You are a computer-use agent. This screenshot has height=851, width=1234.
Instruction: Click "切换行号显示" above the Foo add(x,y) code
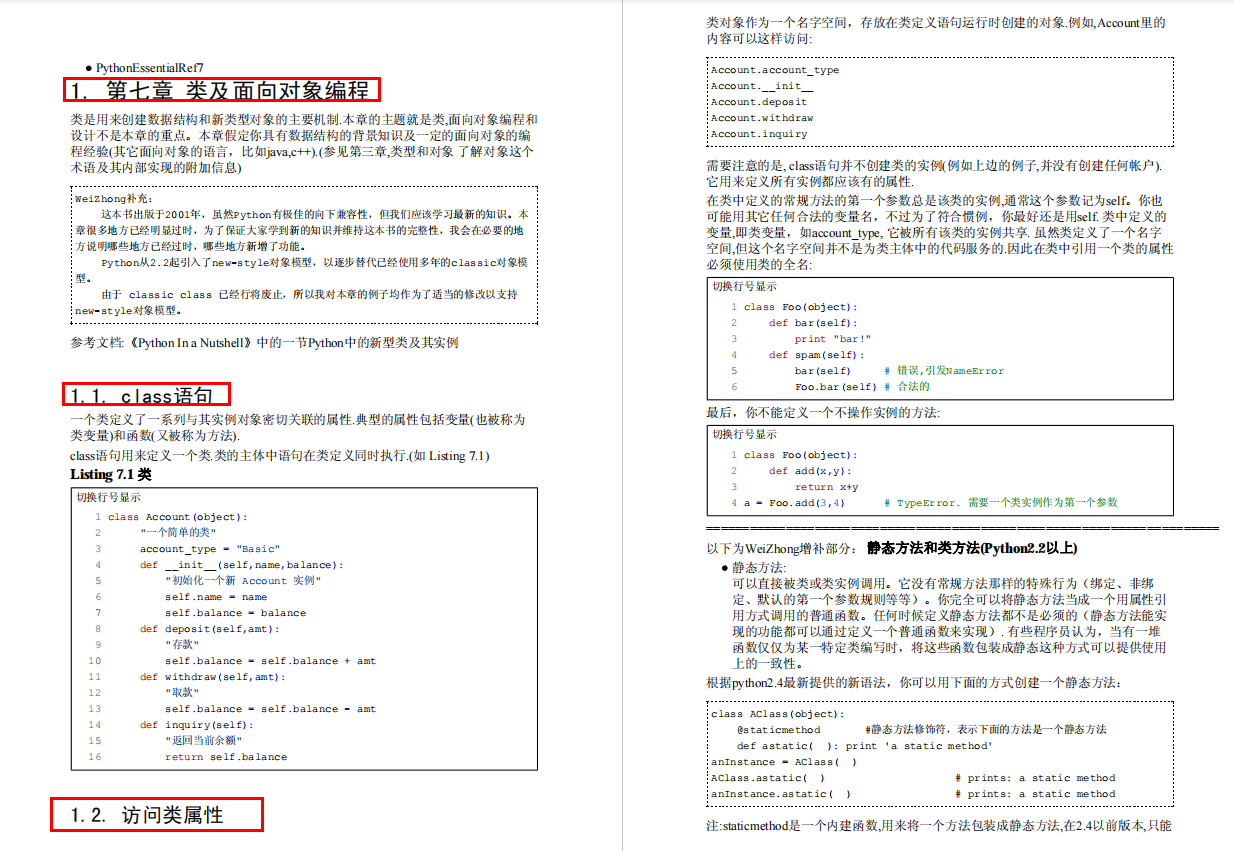click(744, 434)
